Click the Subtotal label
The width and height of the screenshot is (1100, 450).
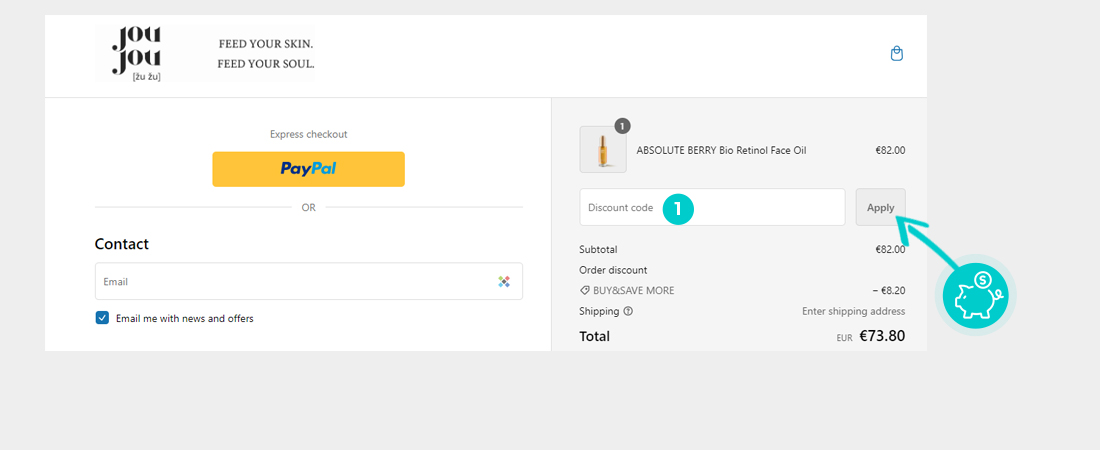click(598, 249)
